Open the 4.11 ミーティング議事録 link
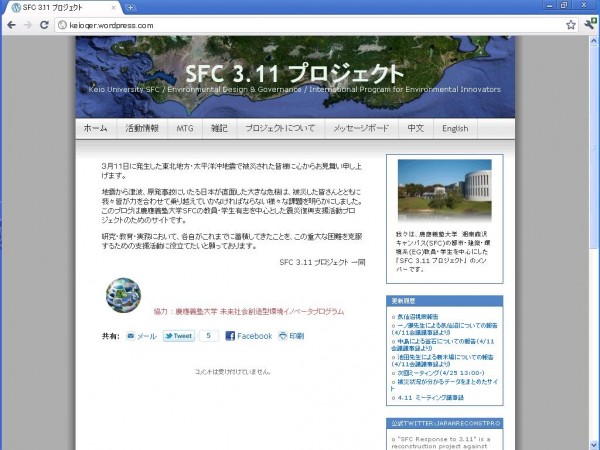Screen dimensions: 600x450 430,398
